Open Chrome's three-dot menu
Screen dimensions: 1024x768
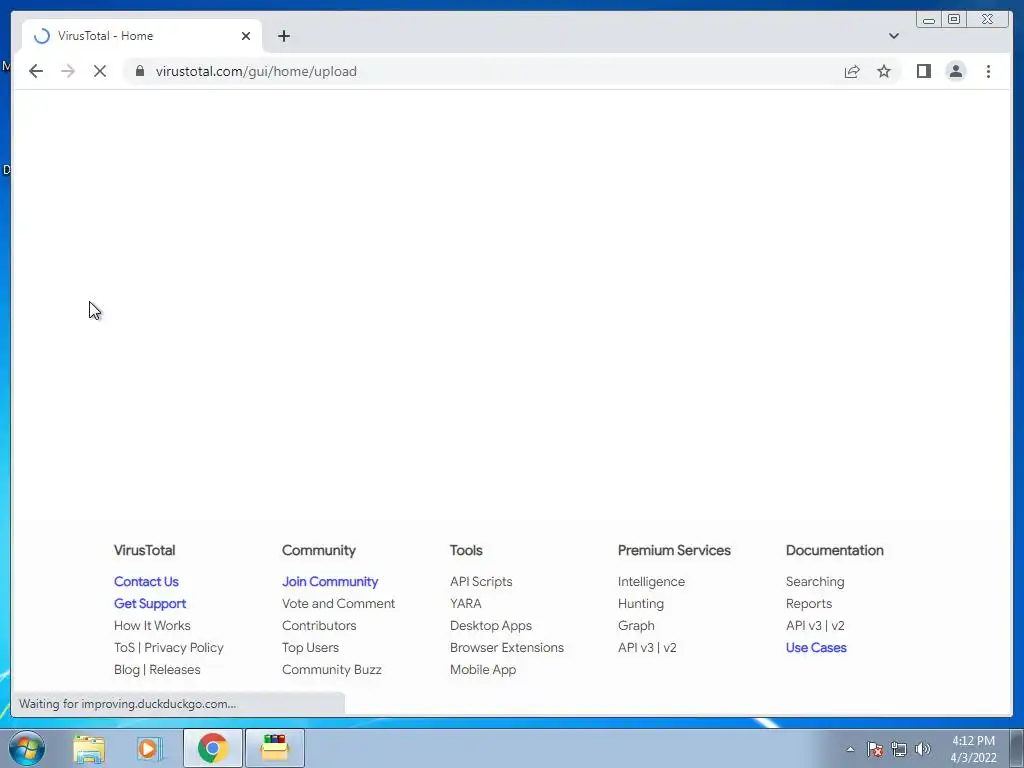[988, 71]
